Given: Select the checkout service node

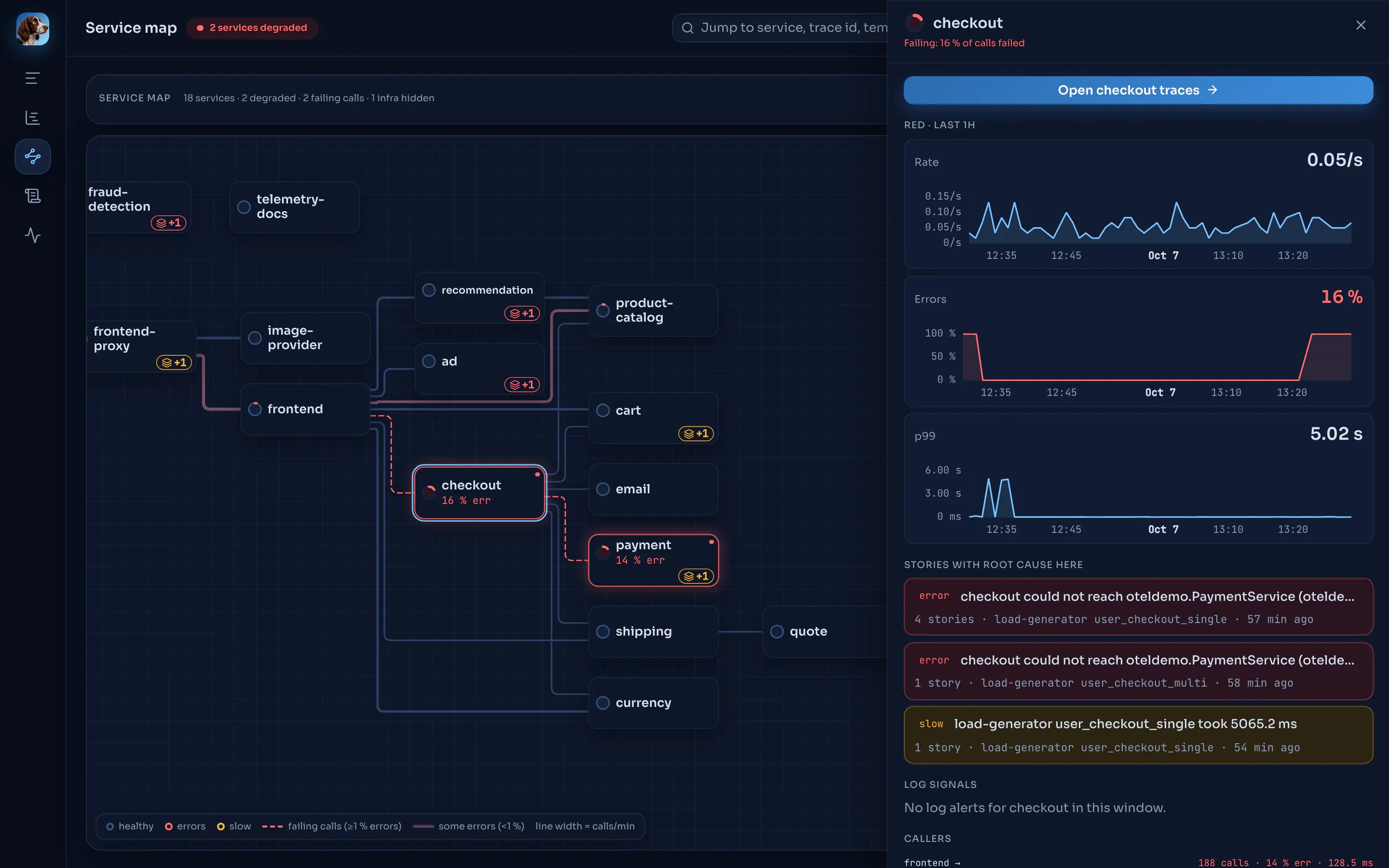Looking at the screenshot, I should pos(479,492).
